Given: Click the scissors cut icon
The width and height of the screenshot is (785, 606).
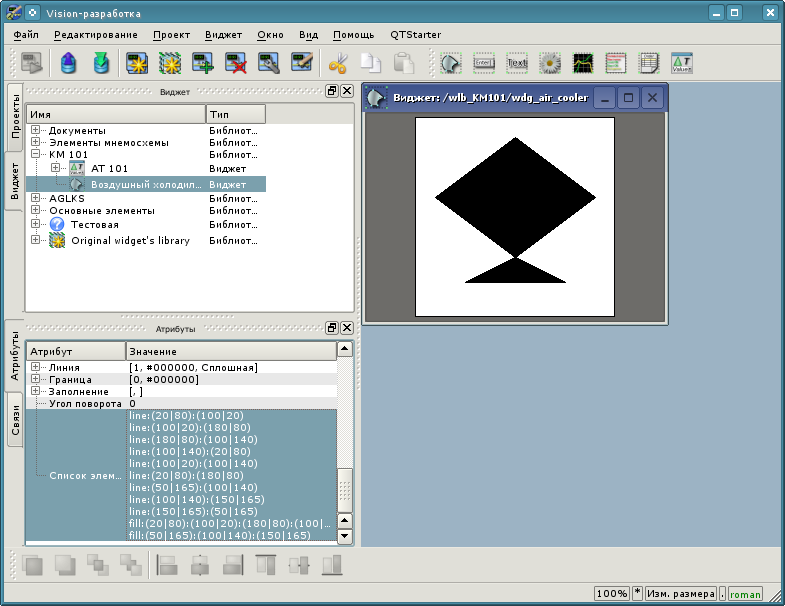Looking at the screenshot, I should click(x=338, y=64).
